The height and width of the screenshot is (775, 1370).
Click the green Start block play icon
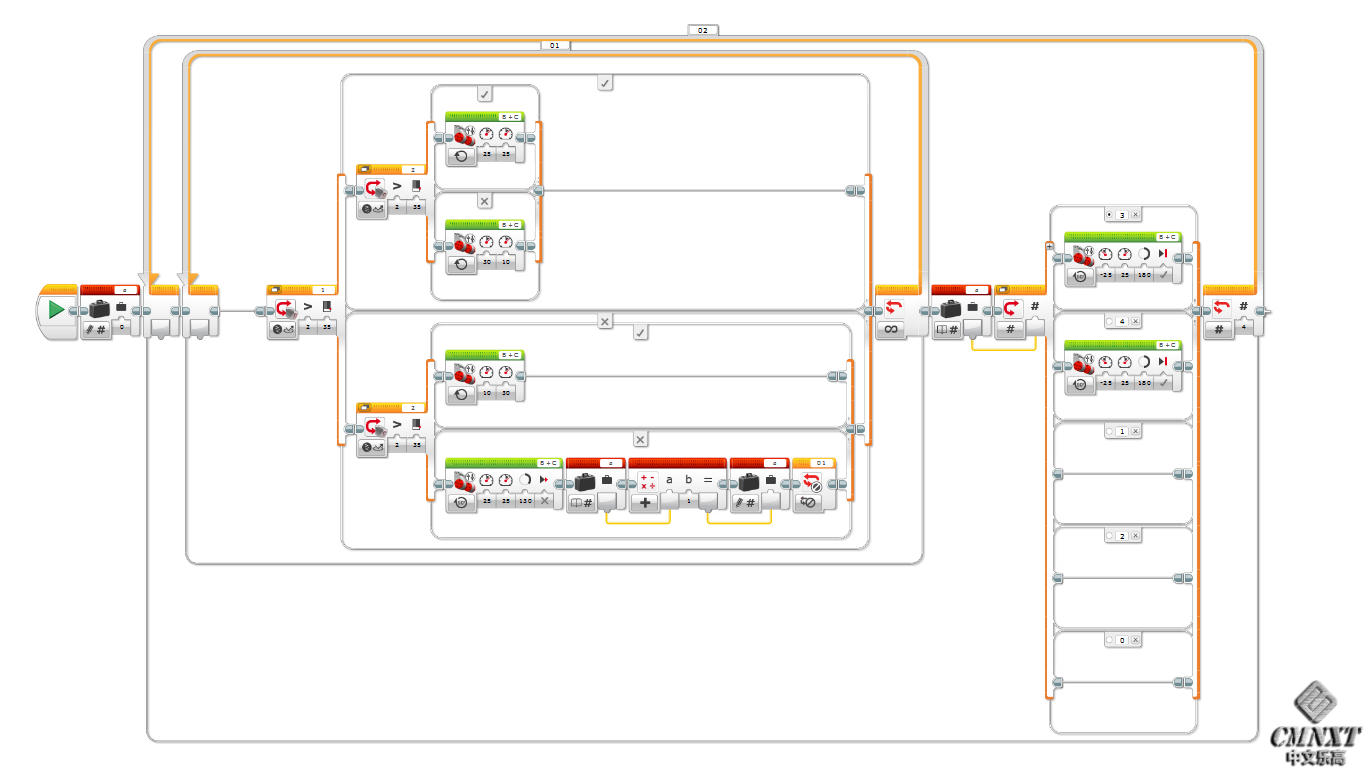coord(56,310)
